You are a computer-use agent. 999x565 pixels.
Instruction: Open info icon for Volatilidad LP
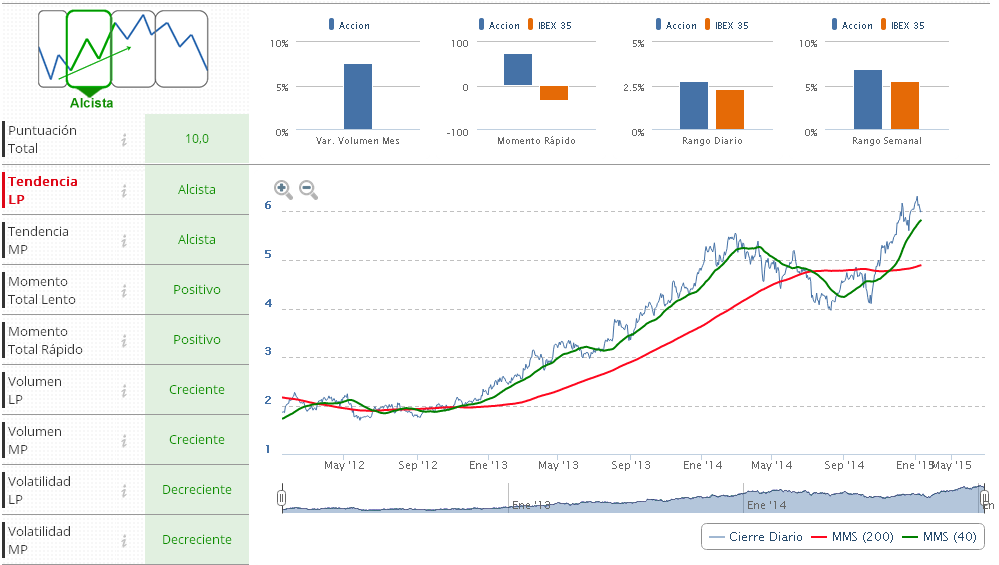click(x=124, y=490)
